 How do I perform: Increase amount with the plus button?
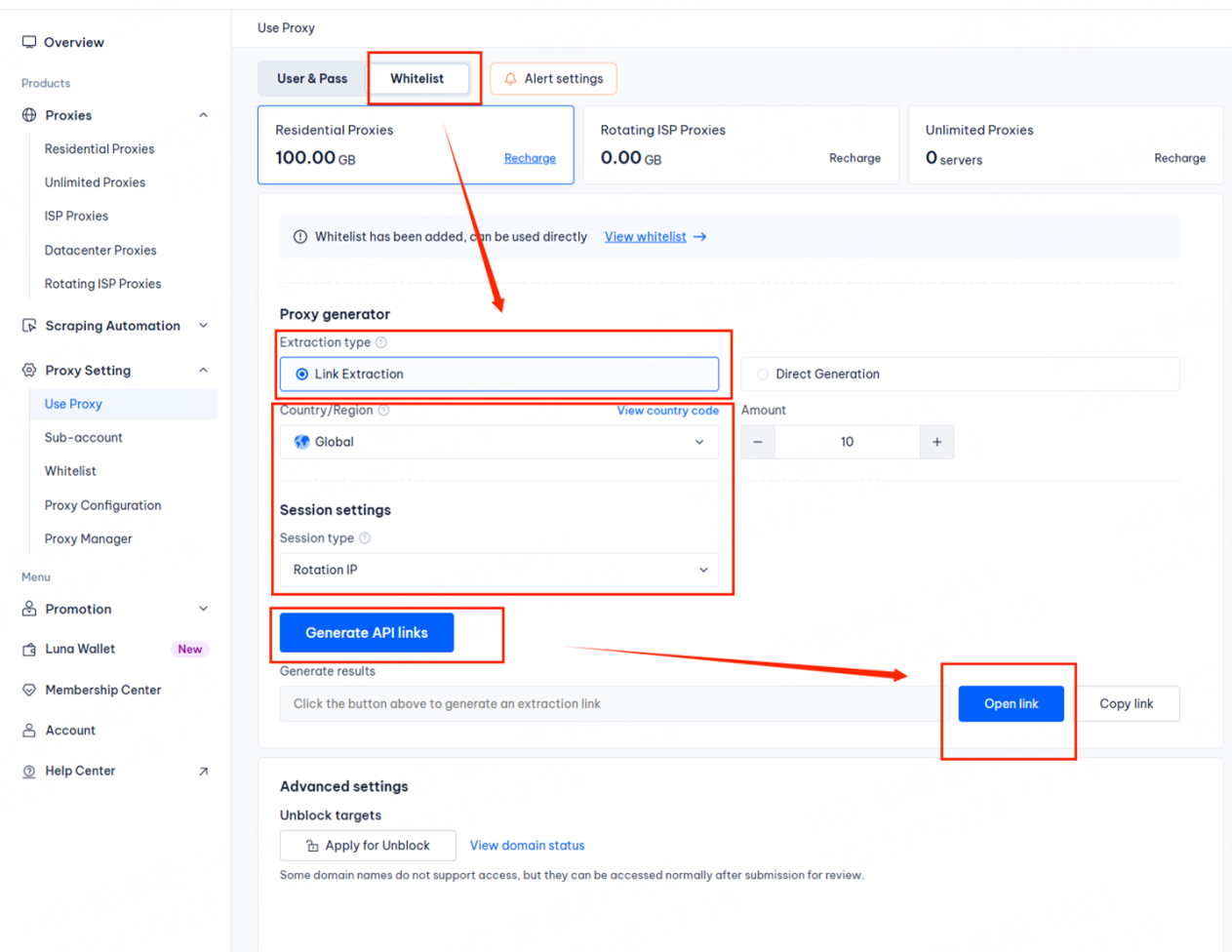[936, 442]
